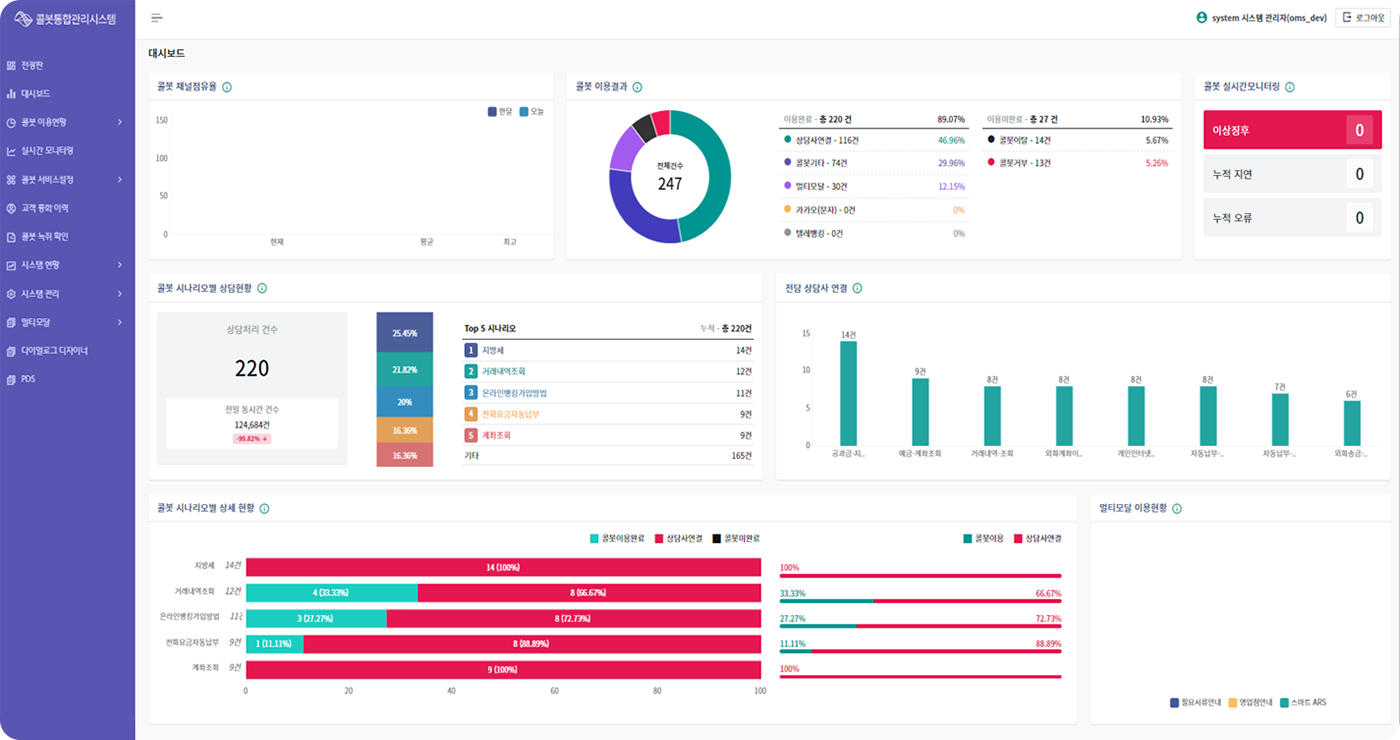Click the 콜봇 서비스설정 sidebar icon
The width and height of the screenshot is (1400, 740).
11,180
